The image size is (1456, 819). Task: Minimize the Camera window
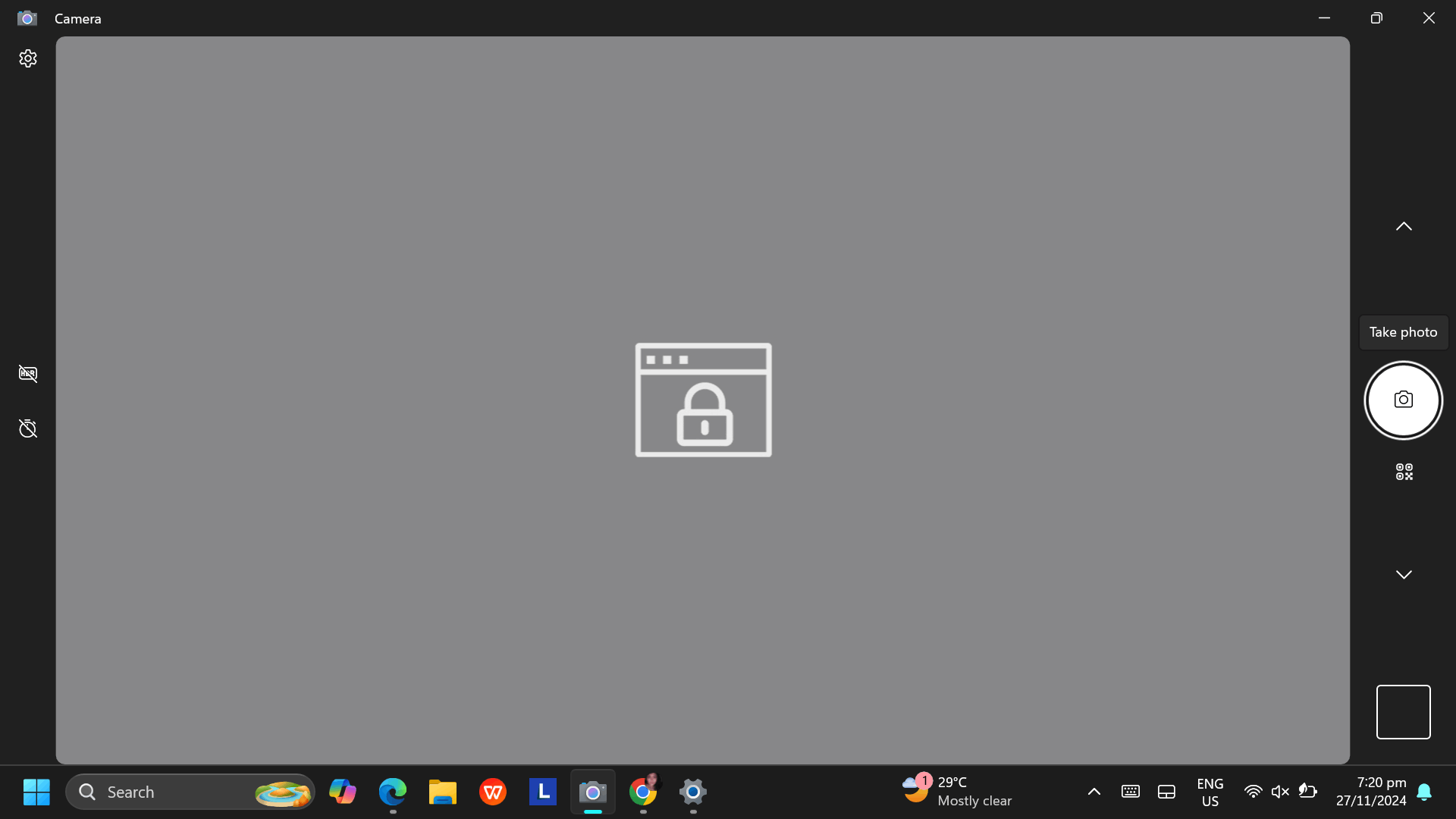point(1324,18)
